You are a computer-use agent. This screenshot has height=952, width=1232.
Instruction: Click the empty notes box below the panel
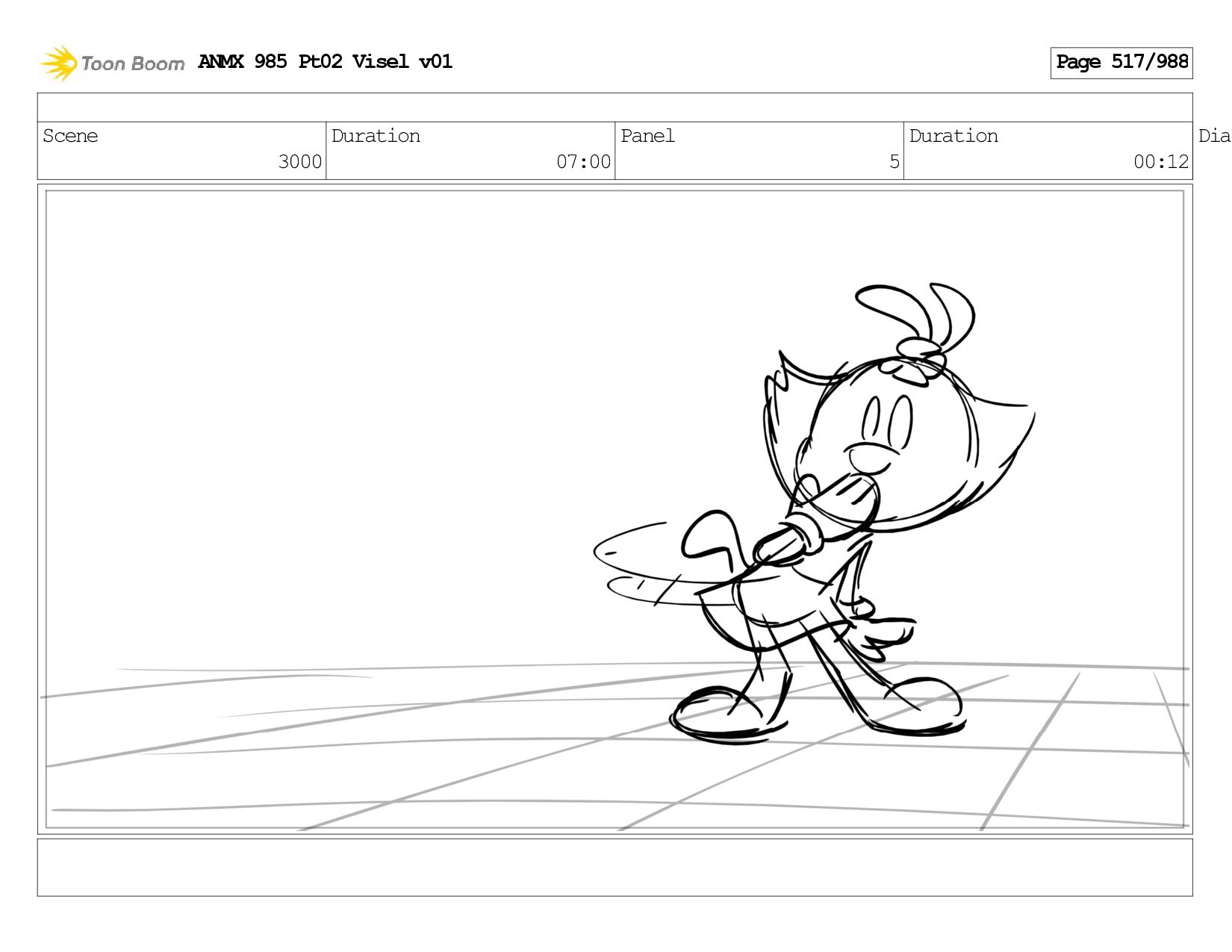click(x=615, y=868)
